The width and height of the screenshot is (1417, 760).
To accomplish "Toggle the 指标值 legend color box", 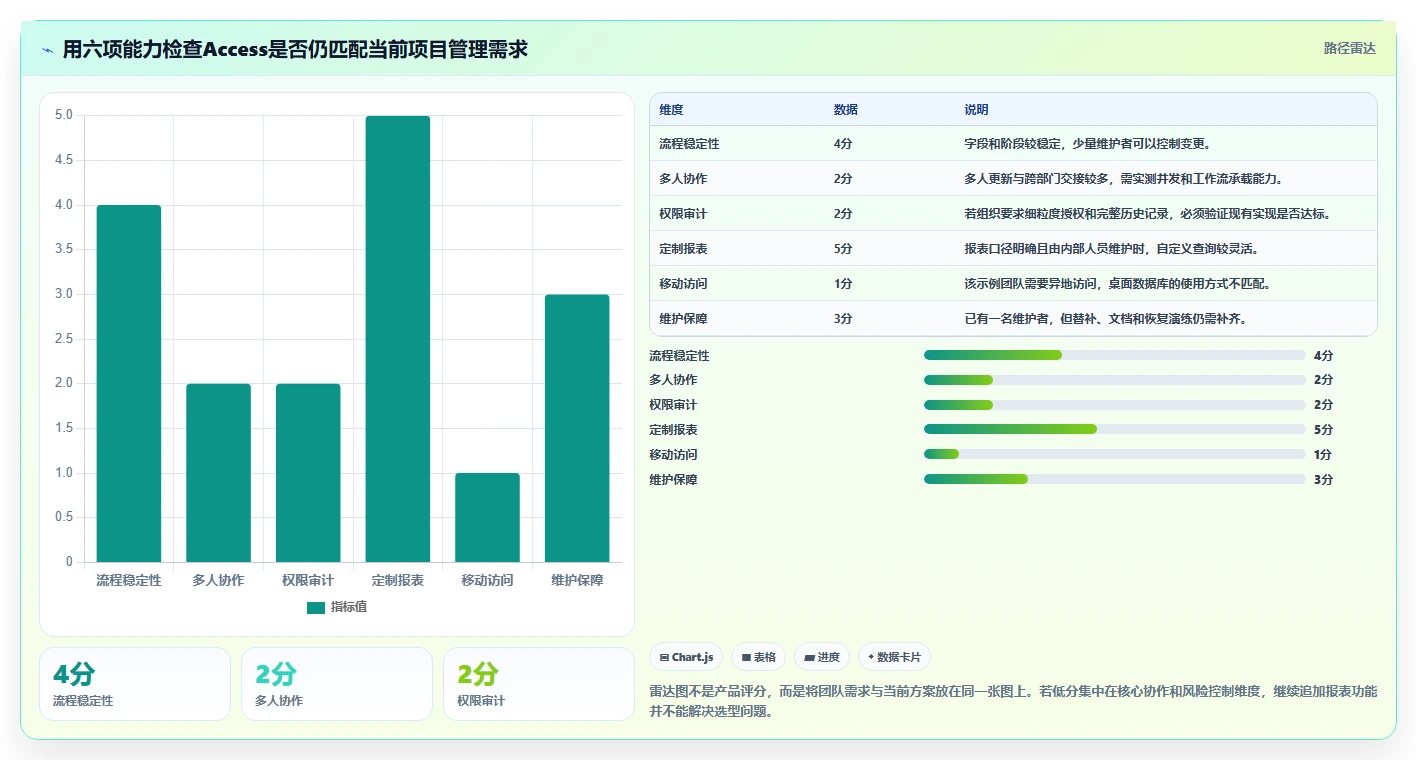I will (x=316, y=608).
